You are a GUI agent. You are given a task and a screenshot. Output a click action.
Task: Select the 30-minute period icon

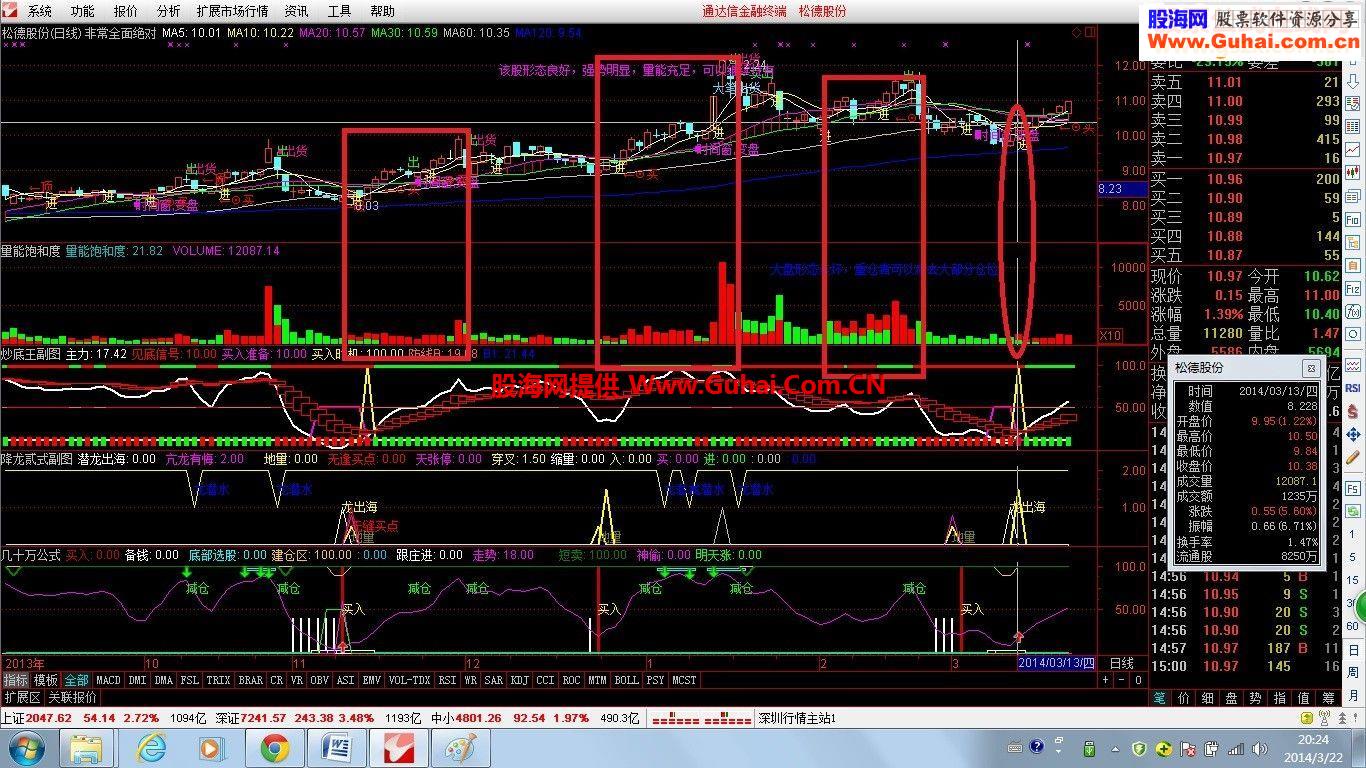point(1351,602)
